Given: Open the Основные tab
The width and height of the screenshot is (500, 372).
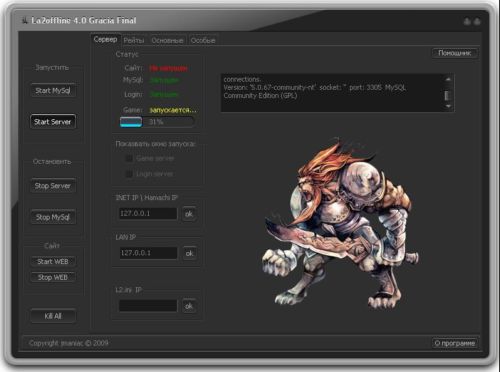Looking at the screenshot, I should point(167,41).
